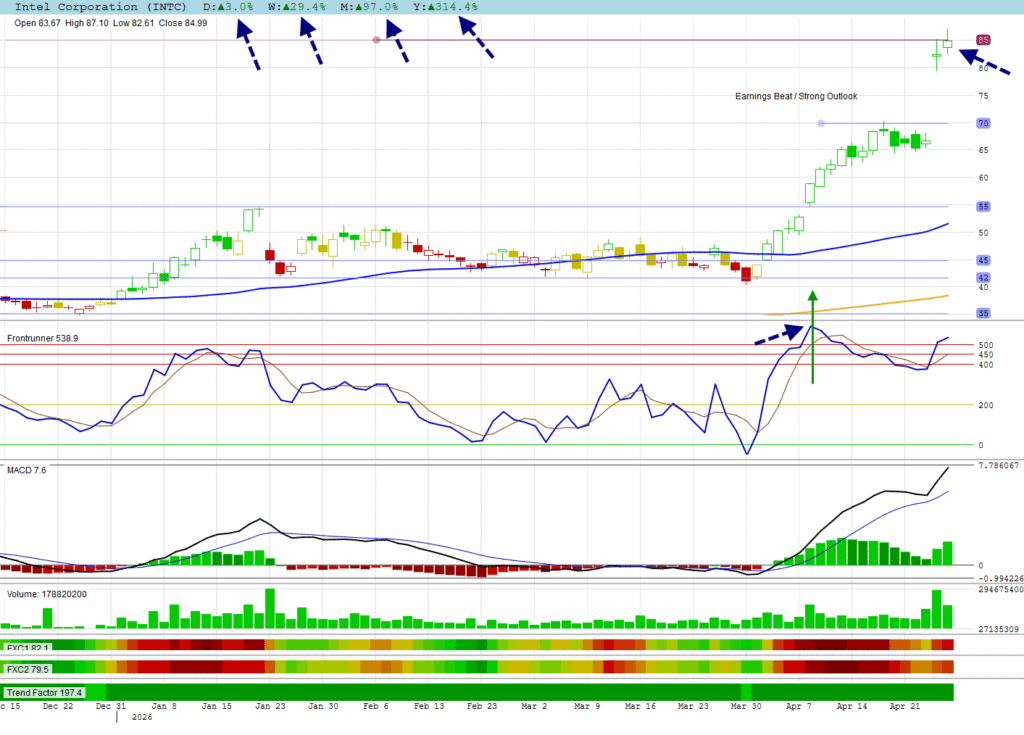The image size is (1024, 735).
Task: Select the Earnings Beat / Strong Outlook annotation
Action: (x=796, y=96)
